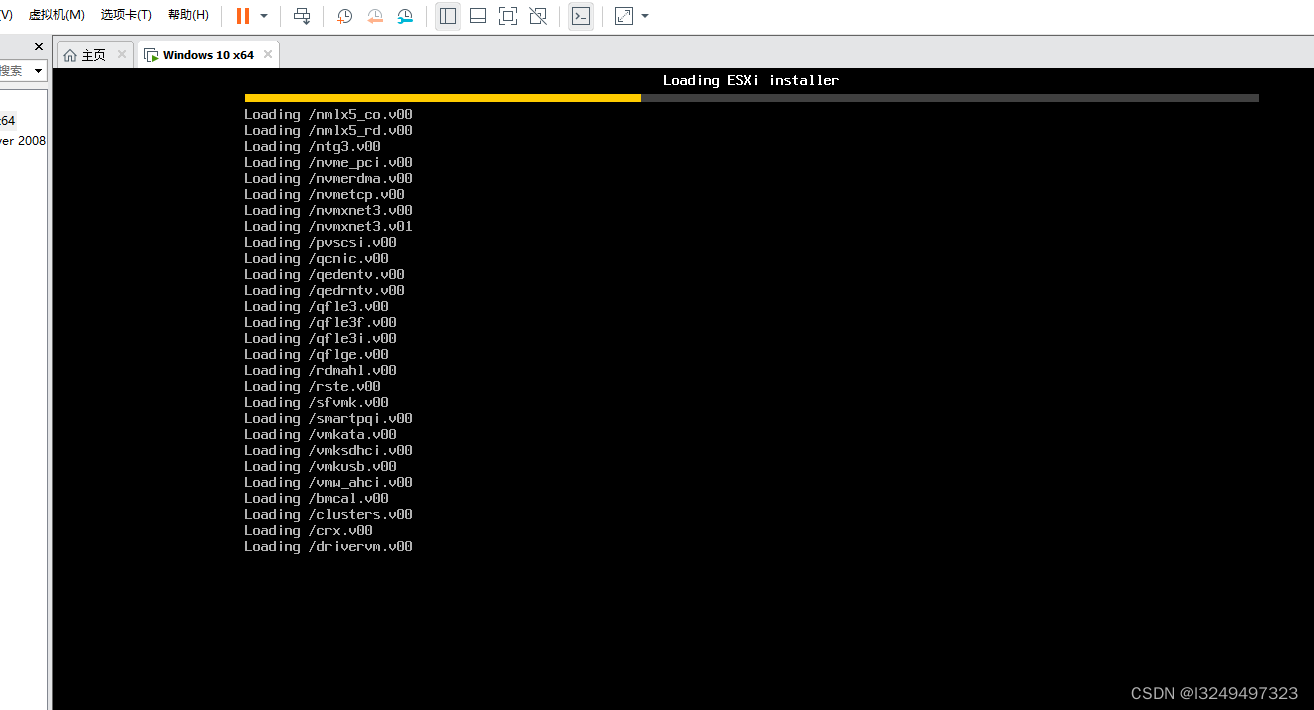Click the line Loading /qfle3f.v00
Screen dimensions: 1314x710
click(x=320, y=322)
